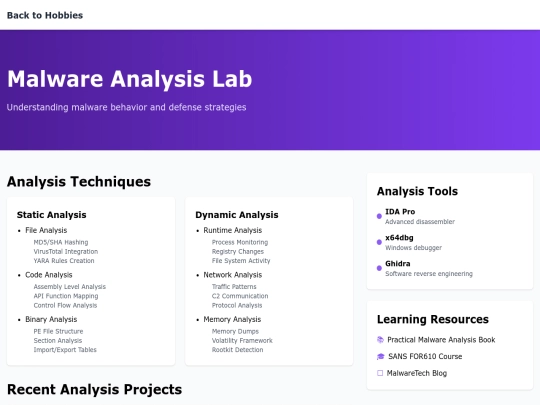Click the Software reverse engineering description
The image size is (540, 405).
click(429, 274)
